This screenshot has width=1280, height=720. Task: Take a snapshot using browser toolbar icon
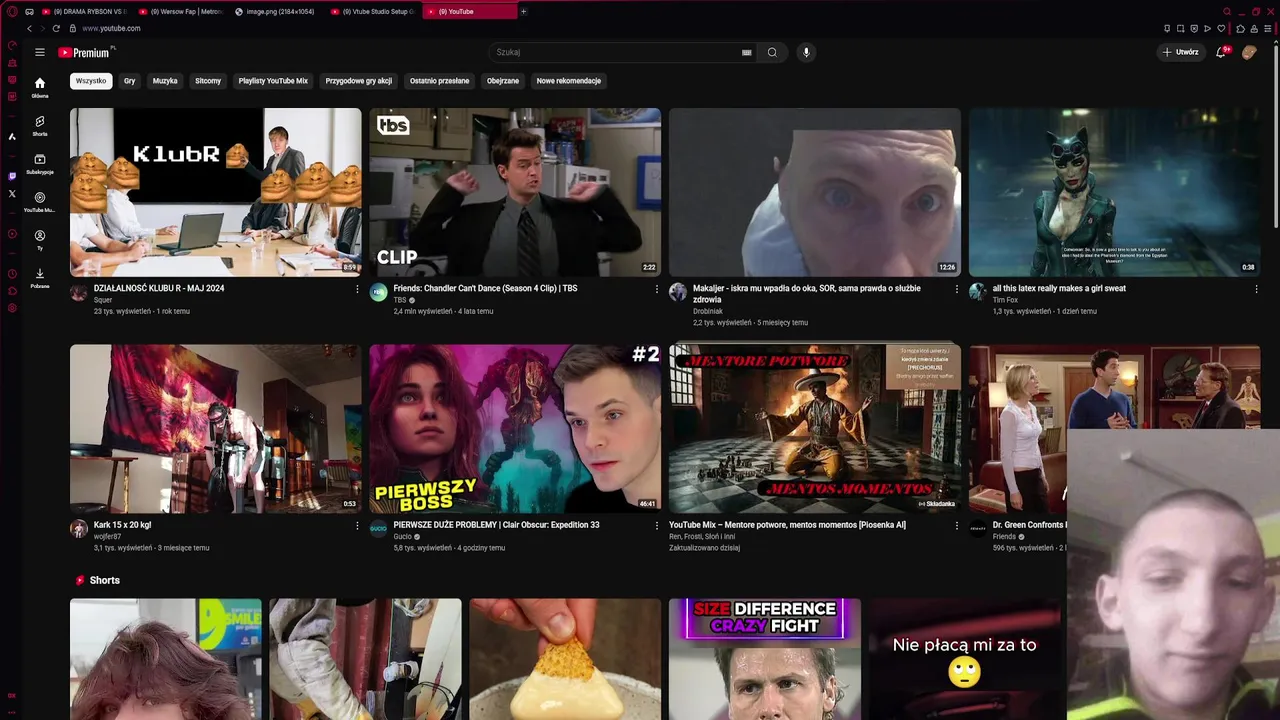click(x=1180, y=28)
